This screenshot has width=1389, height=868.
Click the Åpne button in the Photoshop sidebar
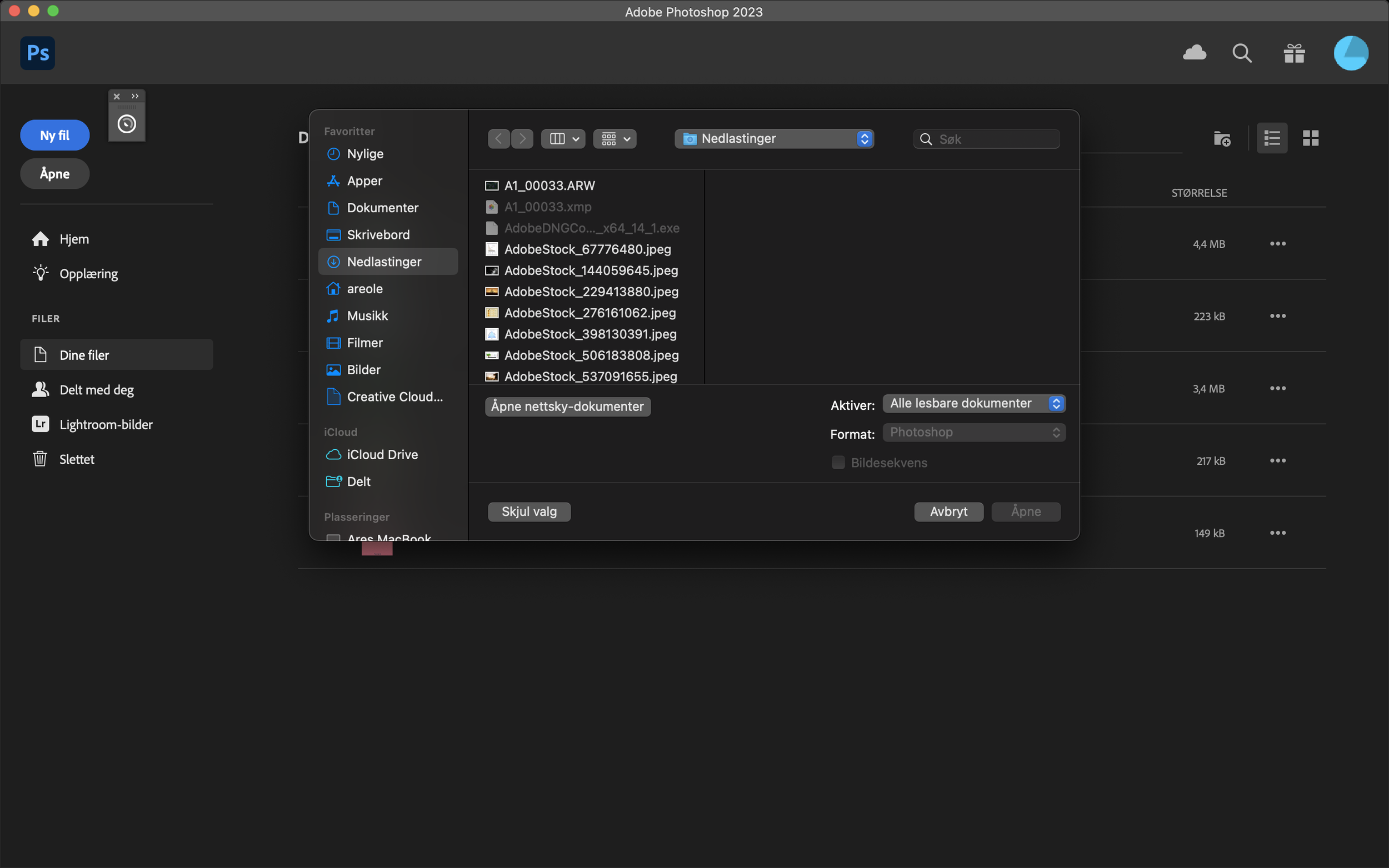click(55, 173)
